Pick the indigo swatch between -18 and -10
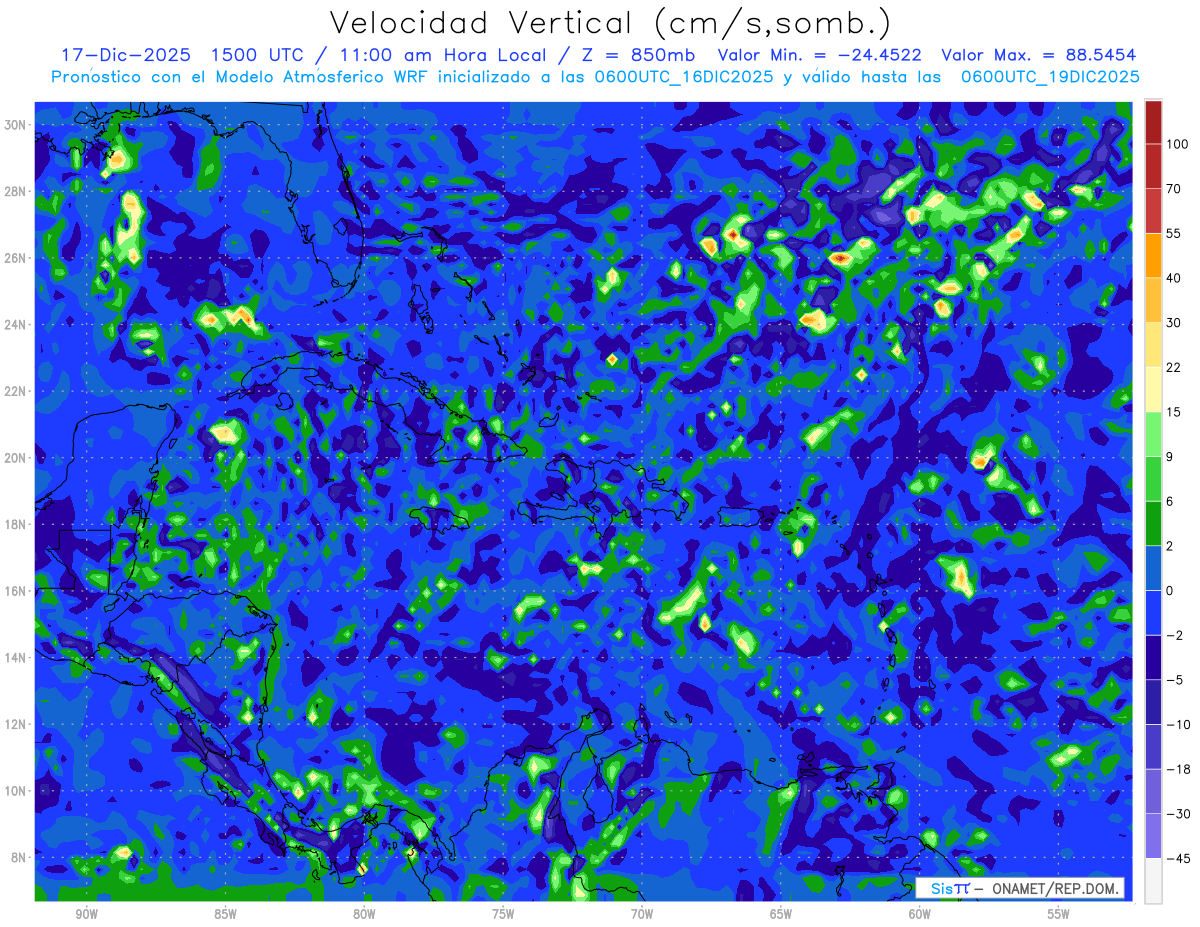The width and height of the screenshot is (1200, 927). click(x=1153, y=746)
